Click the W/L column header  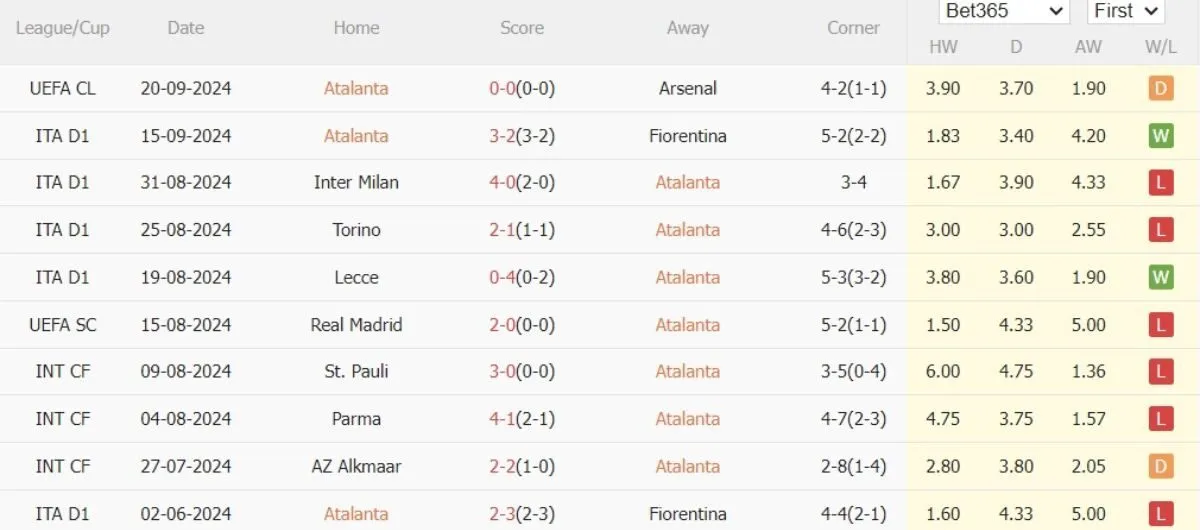[x=1160, y=47]
